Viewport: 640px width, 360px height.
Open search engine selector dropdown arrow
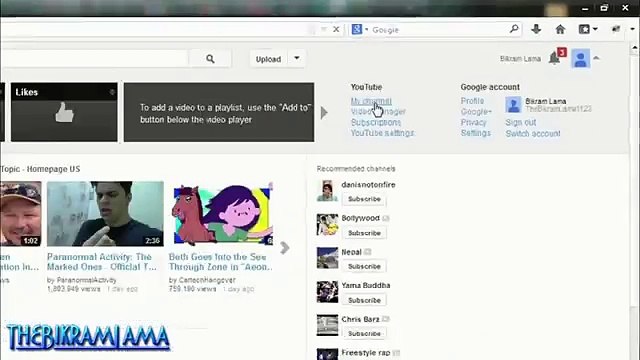(366, 29)
